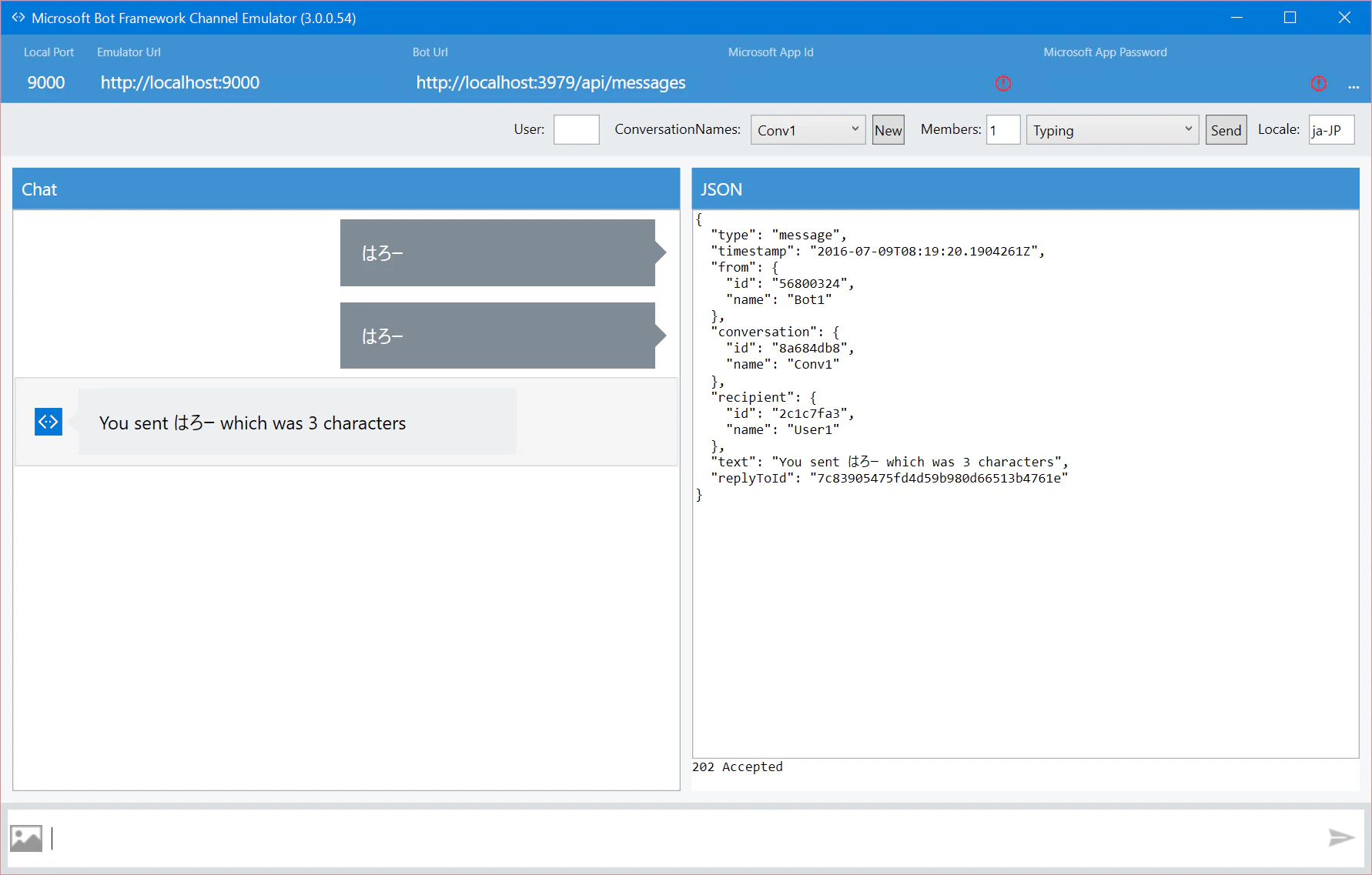This screenshot has height=875, width=1372.
Task: Click the App Password warning icon
Action: [1318, 83]
